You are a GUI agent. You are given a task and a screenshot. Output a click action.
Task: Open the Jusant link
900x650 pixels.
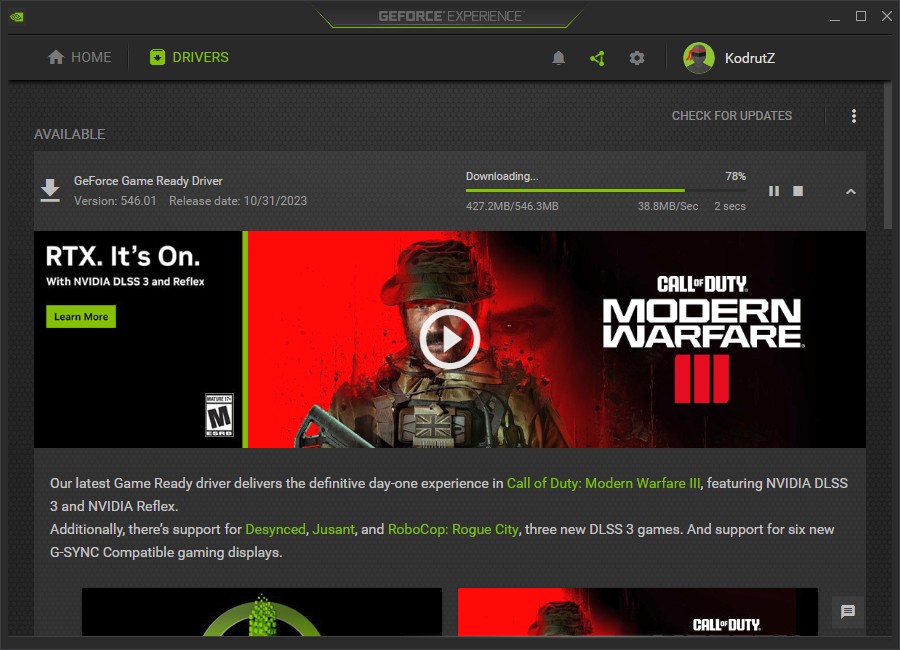pyautogui.click(x=333, y=529)
